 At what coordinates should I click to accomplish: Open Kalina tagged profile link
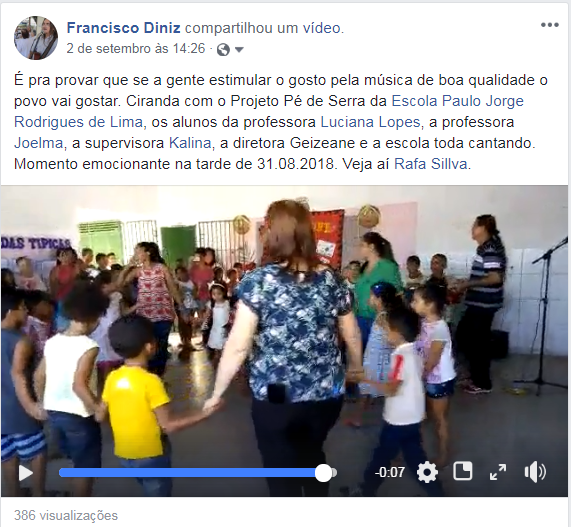190,143
